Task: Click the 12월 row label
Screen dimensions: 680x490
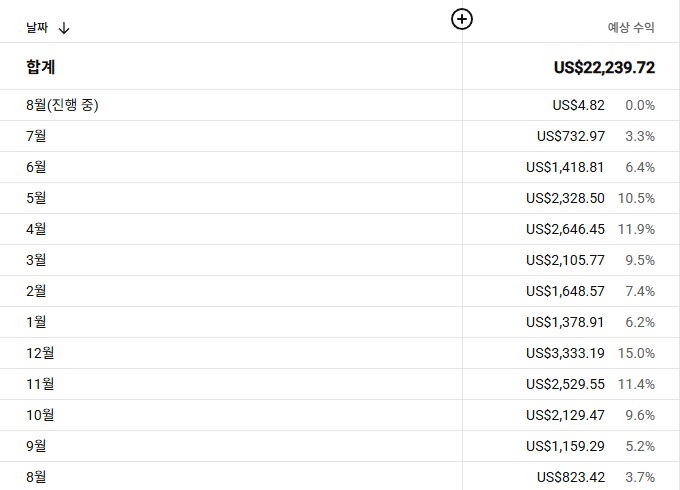Action: coord(40,353)
